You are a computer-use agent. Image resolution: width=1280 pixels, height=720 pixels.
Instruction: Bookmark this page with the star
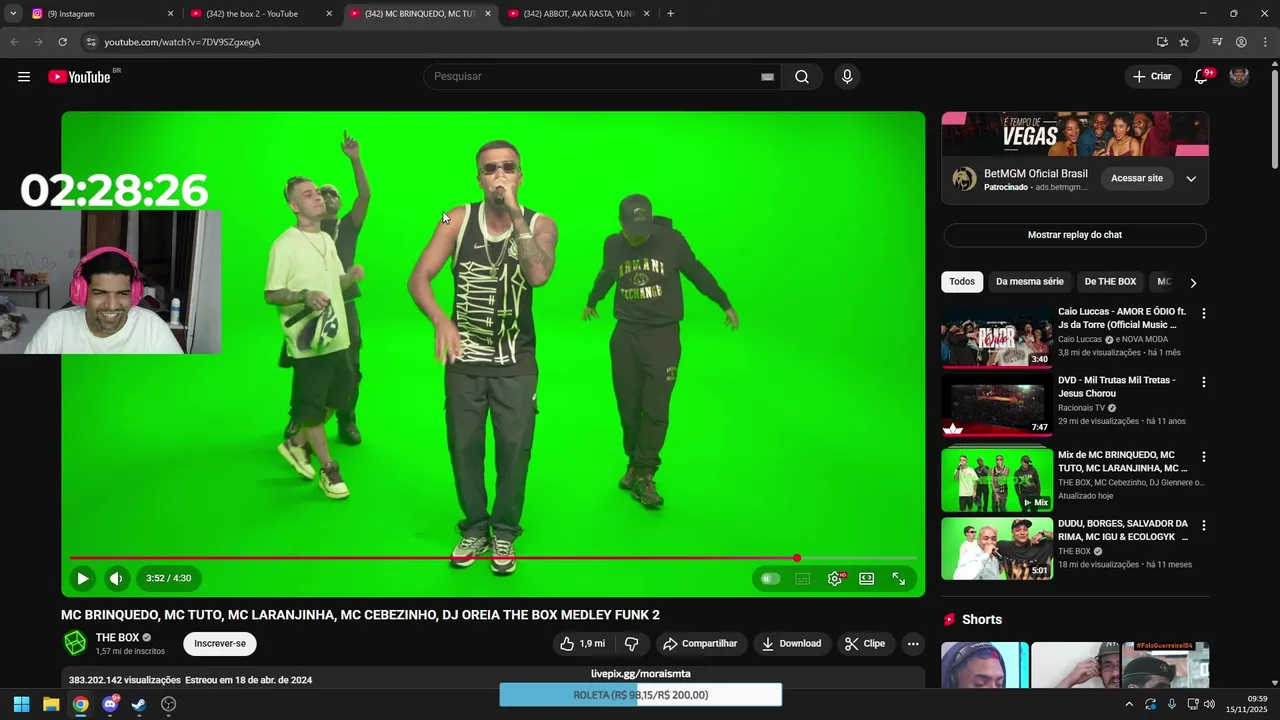point(1184,42)
